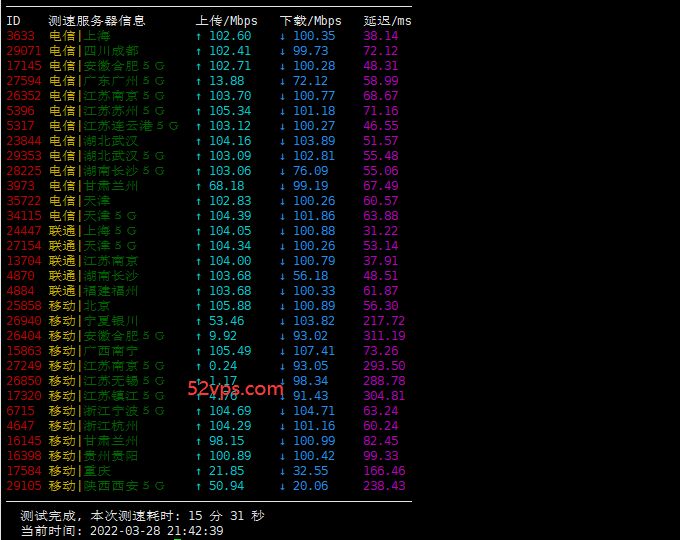
Task: Click download value 56.18
Action: point(311,276)
